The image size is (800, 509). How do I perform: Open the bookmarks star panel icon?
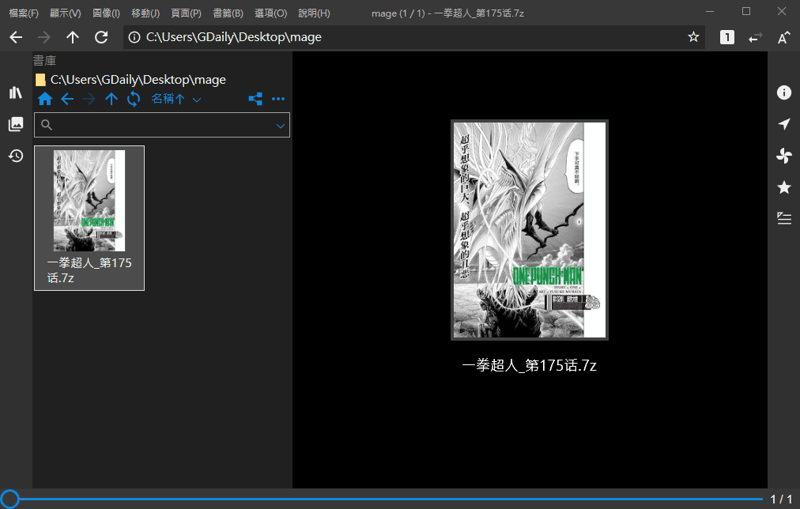784,187
